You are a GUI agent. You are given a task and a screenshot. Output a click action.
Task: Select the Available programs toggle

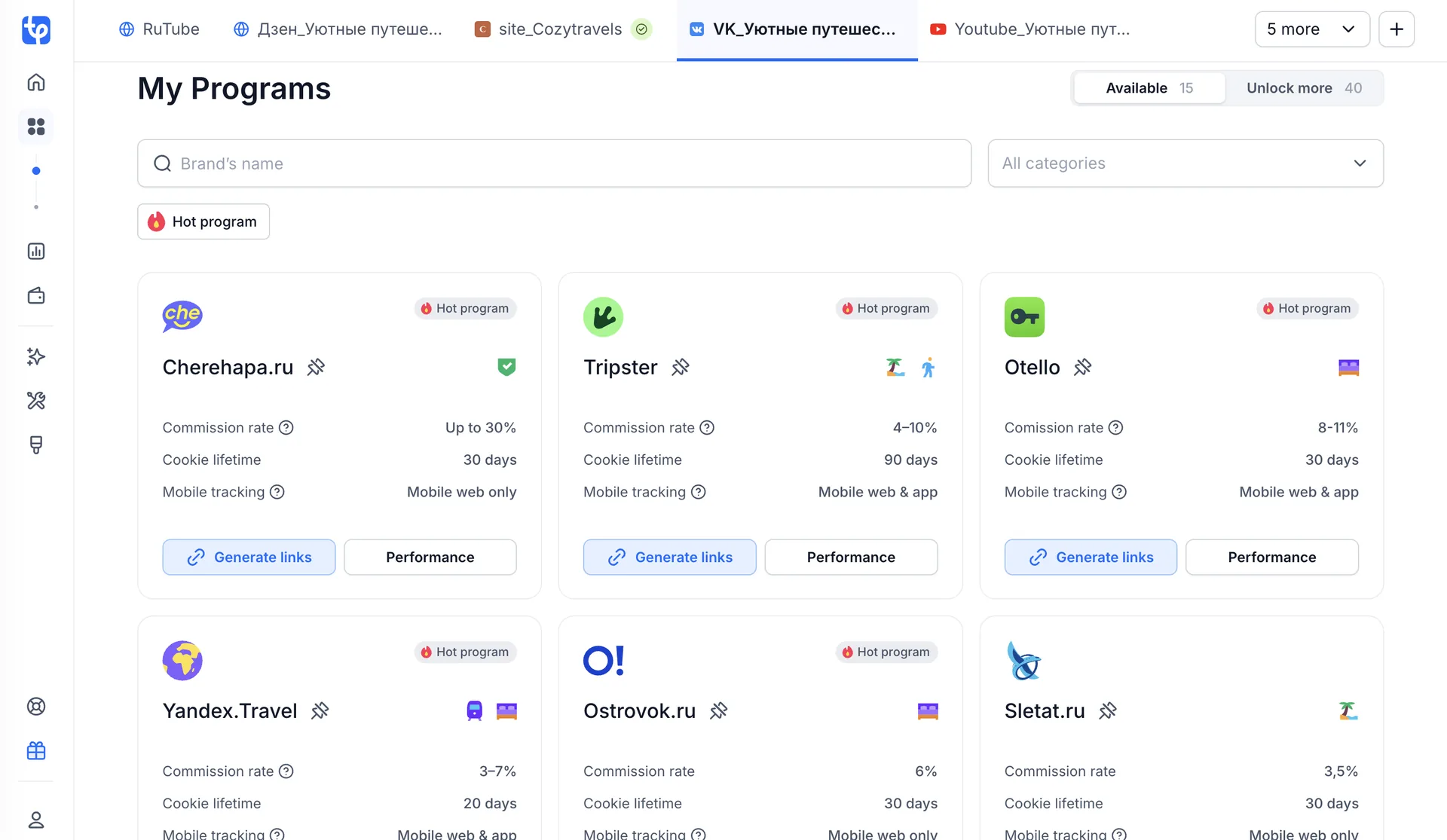pyautogui.click(x=1149, y=88)
